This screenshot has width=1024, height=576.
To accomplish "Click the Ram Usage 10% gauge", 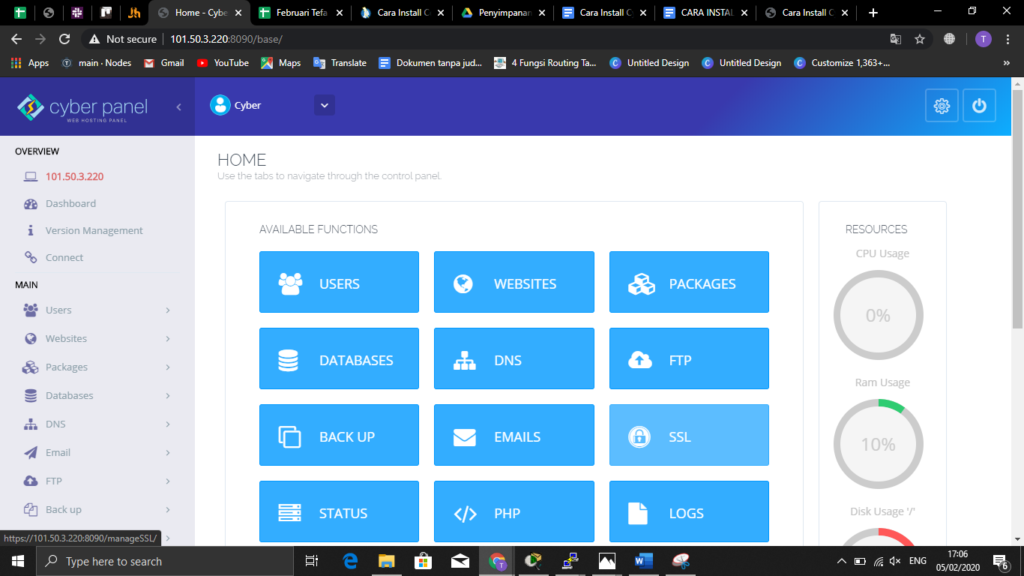I will 878,444.
